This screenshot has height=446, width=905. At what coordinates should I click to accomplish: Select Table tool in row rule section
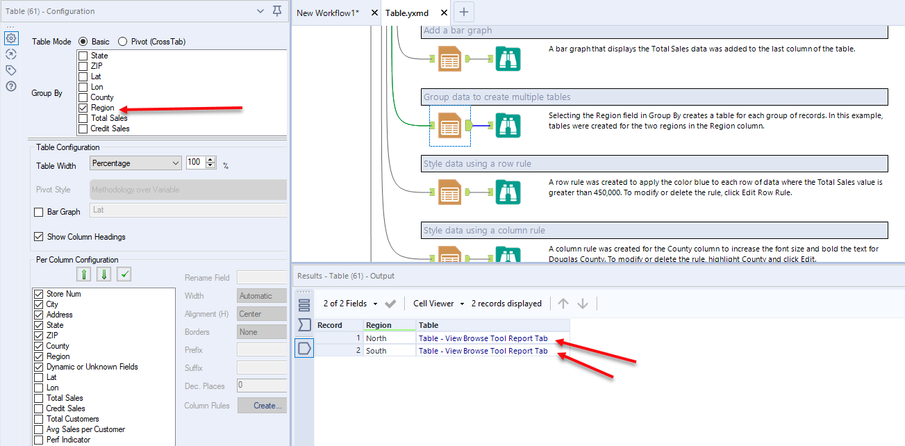click(x=450, y=192)
